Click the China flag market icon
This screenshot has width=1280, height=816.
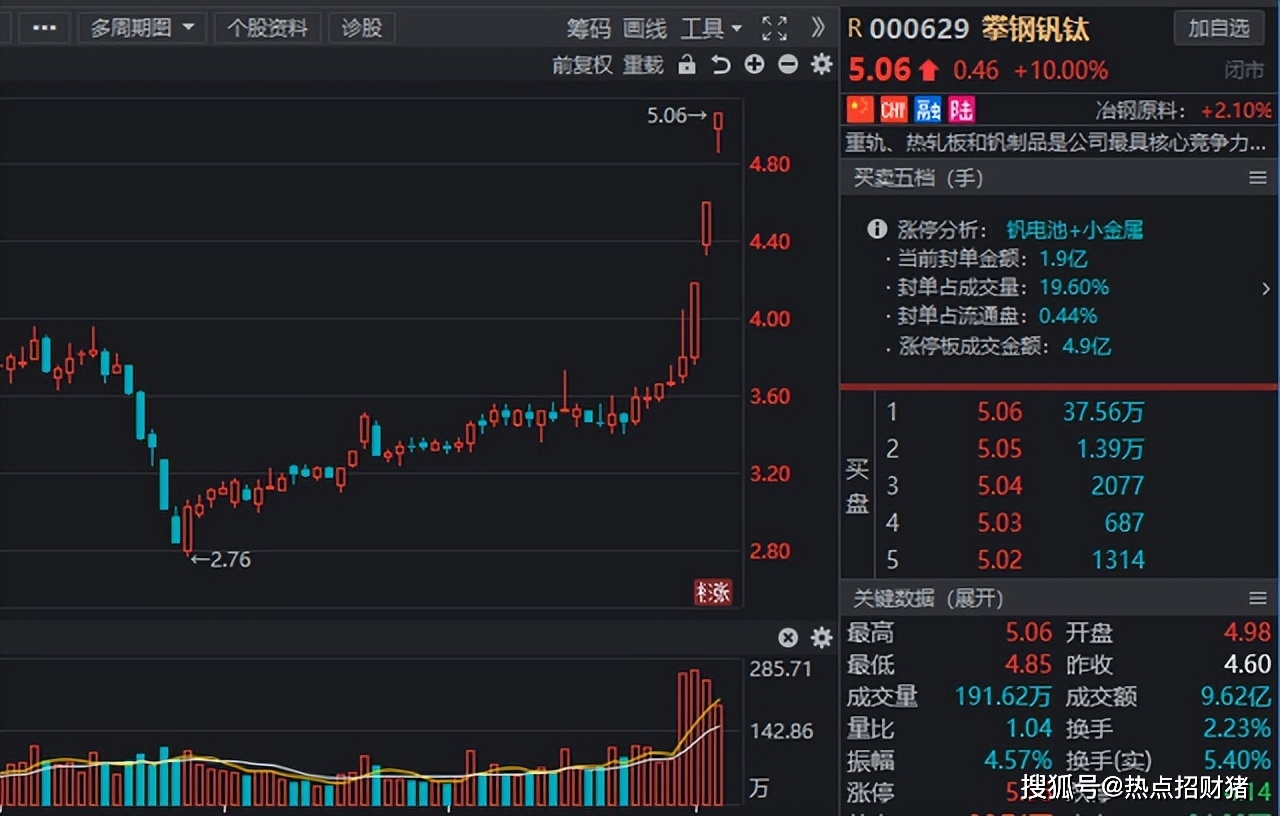click(860, 108)
